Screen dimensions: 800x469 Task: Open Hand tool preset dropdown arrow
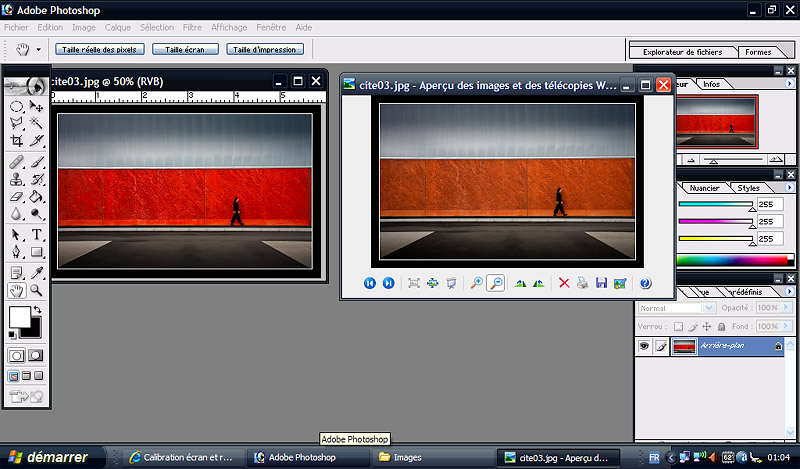point(38,50)
